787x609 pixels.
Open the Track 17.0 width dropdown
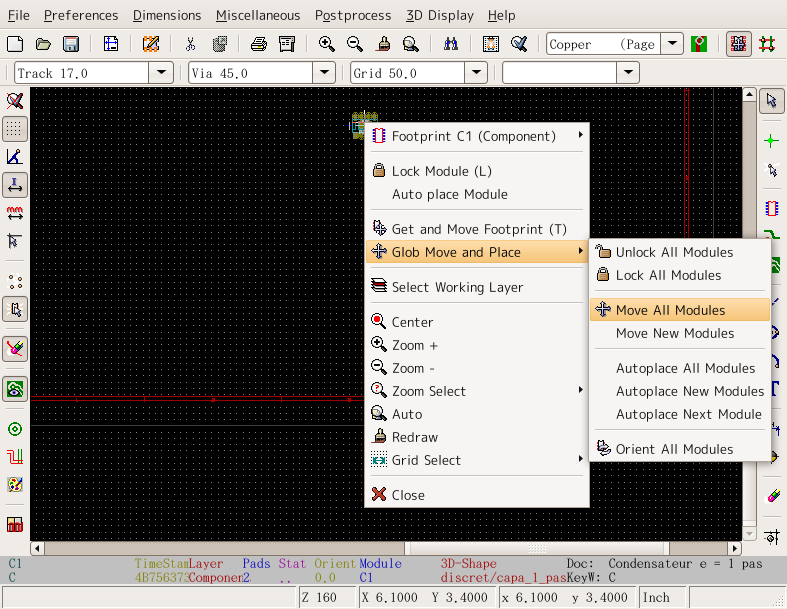click(x=161, y=73)
